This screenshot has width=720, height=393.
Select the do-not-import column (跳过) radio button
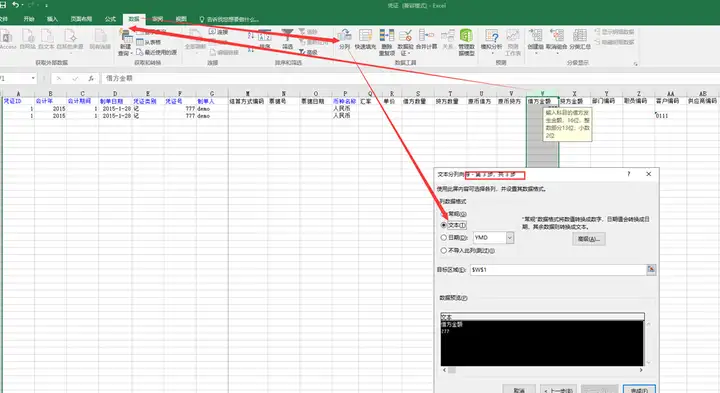click(444, 251)
